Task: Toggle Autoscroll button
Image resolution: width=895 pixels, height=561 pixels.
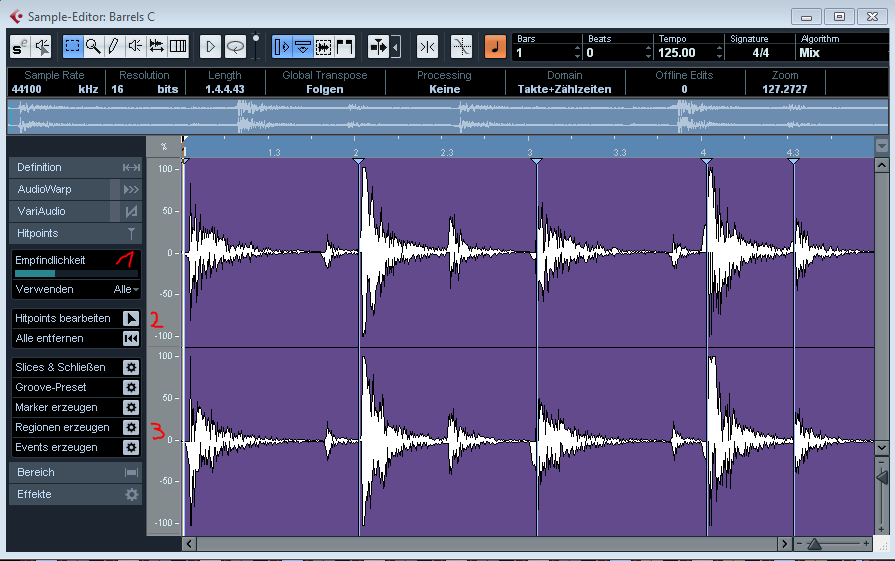Action: pos(378,47)
